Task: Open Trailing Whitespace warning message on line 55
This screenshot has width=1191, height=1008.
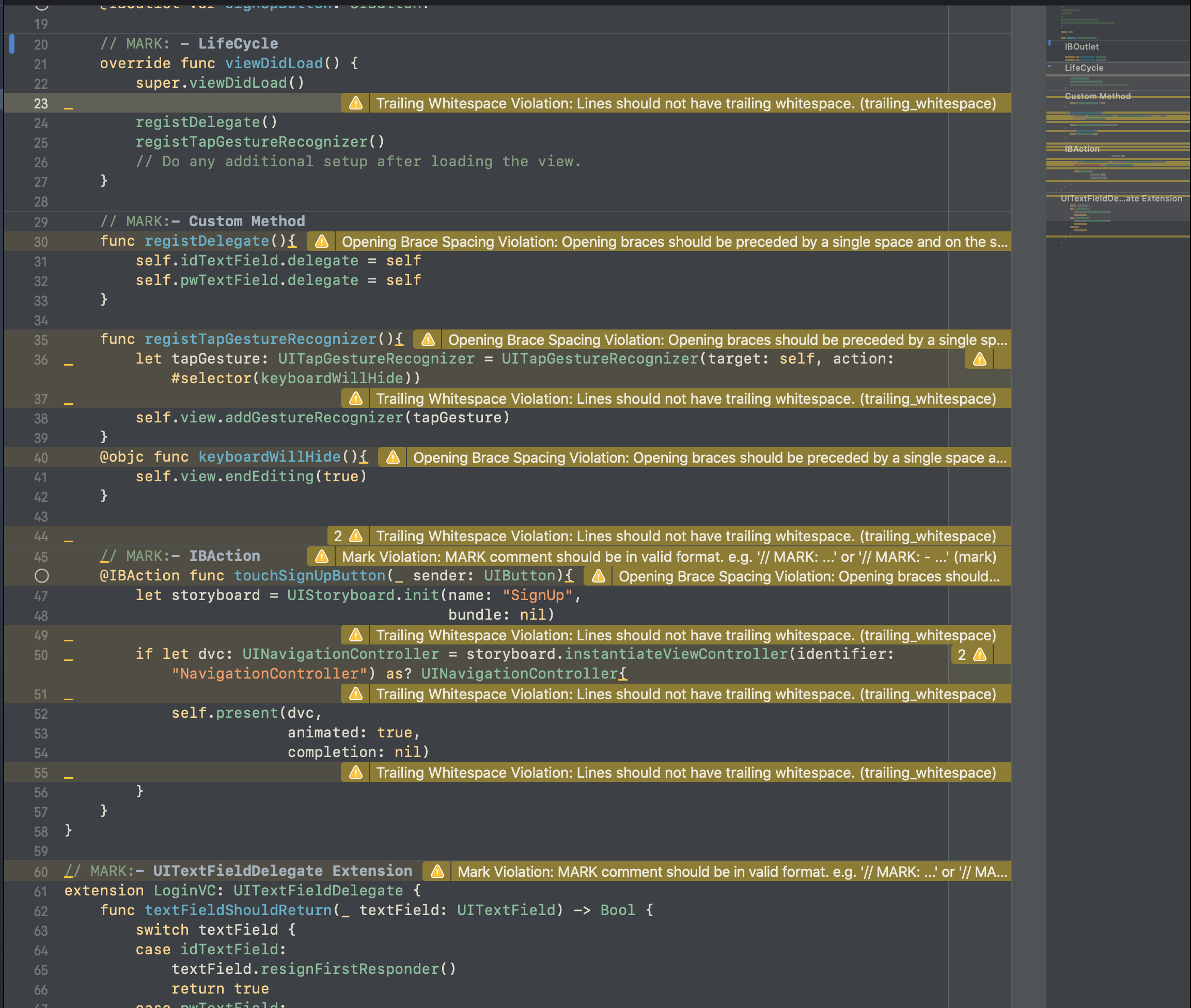Action: tap(685, 773)
